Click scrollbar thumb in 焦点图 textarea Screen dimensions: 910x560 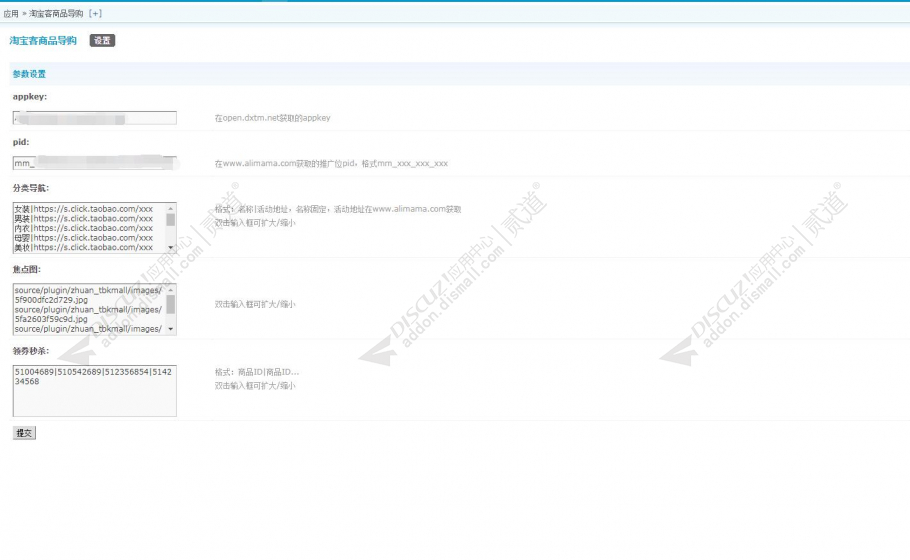(x=171, y=304)
